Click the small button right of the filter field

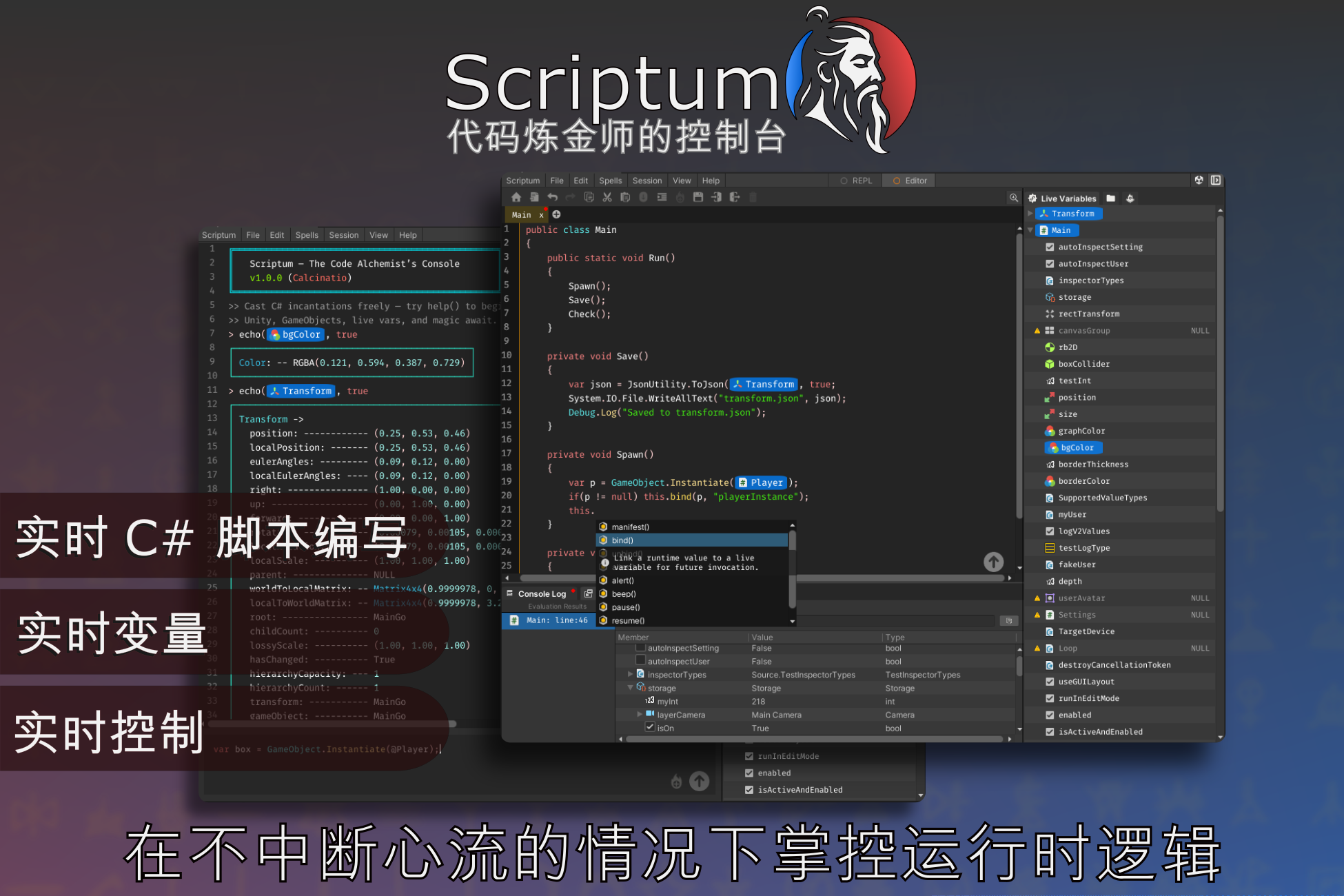pos(1008,621)
